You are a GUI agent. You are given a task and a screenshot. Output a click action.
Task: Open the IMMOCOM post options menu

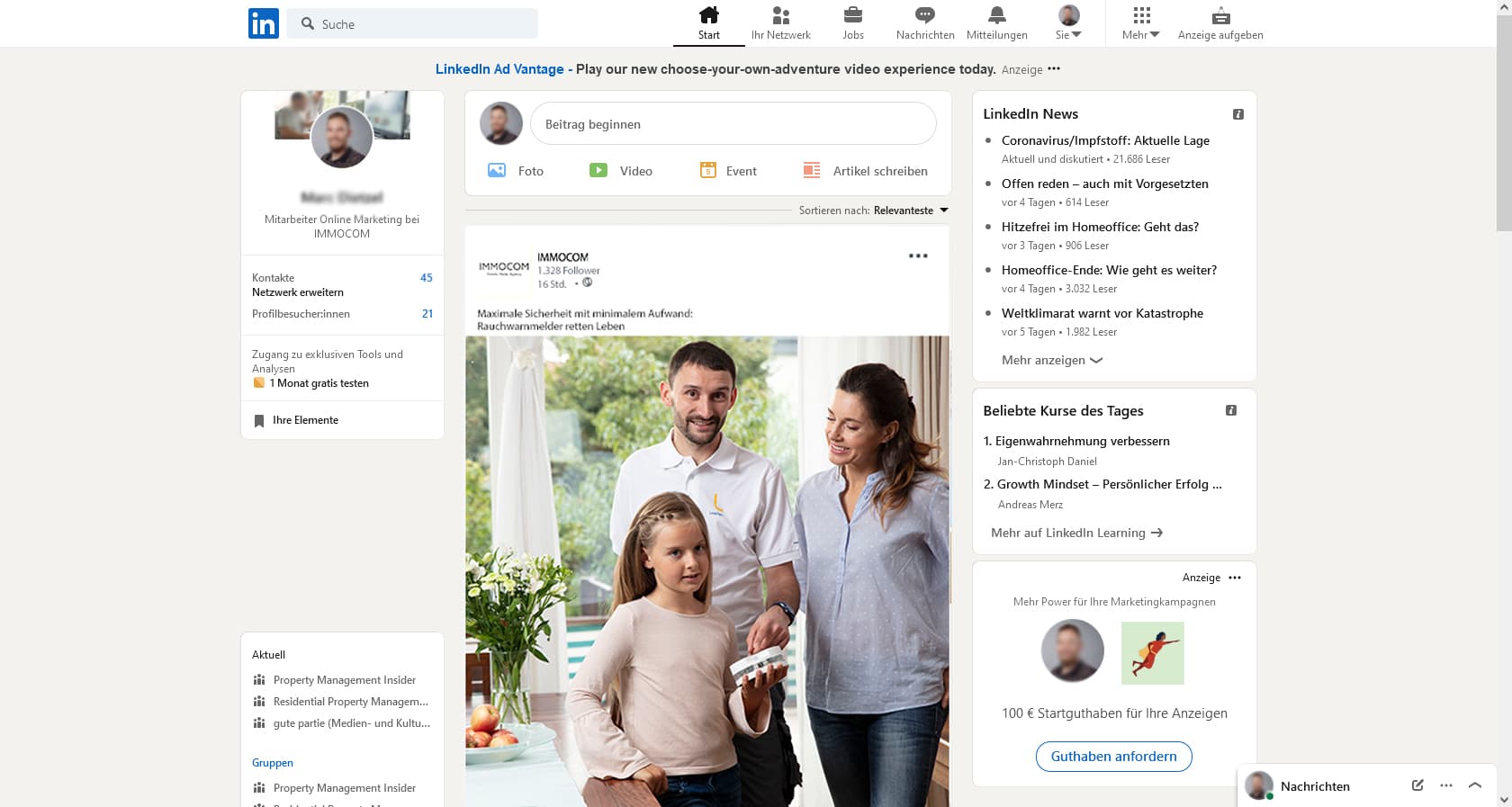coord(918,256)
